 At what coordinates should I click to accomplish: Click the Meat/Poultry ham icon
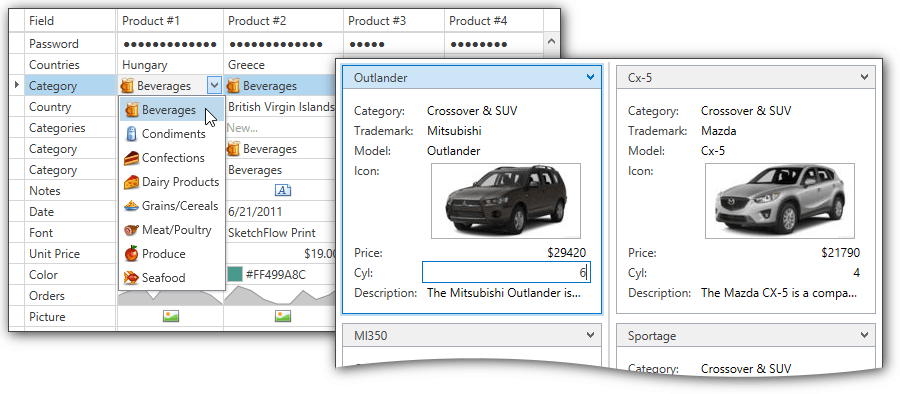click(132, 230)
